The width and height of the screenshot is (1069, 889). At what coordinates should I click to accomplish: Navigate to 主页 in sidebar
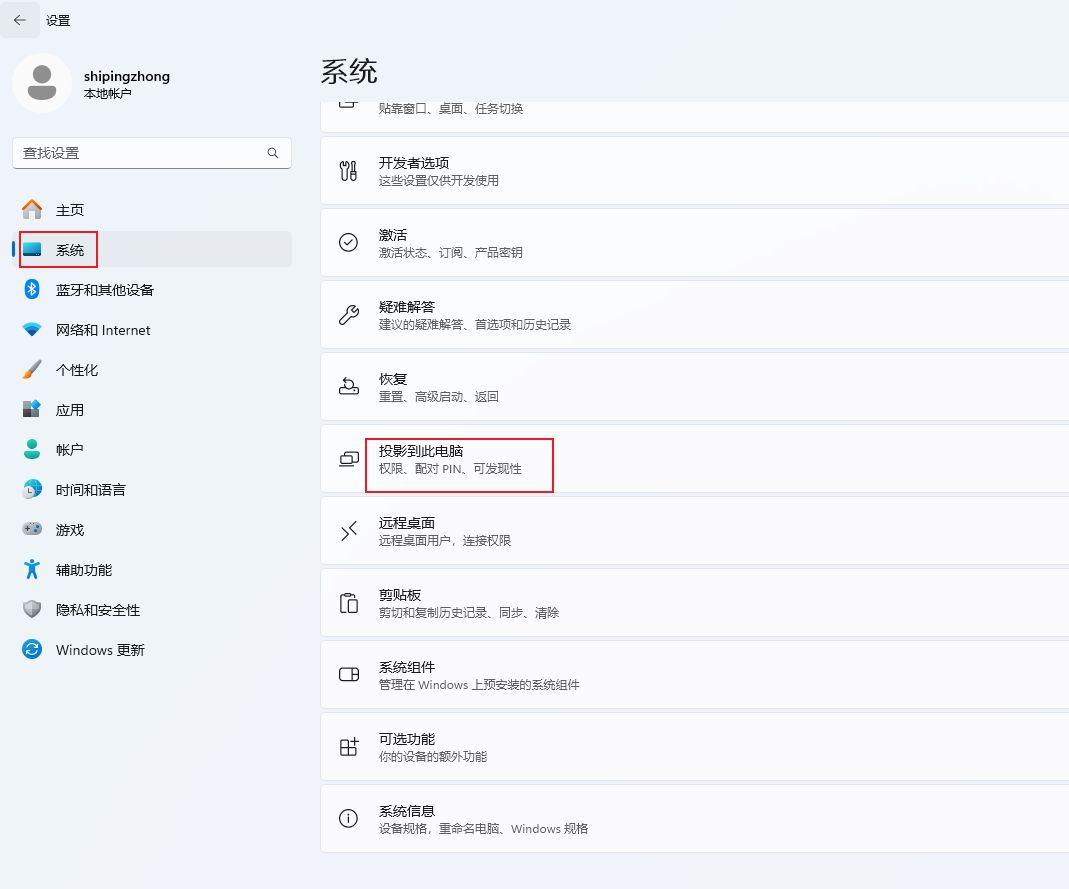[70, 210]
